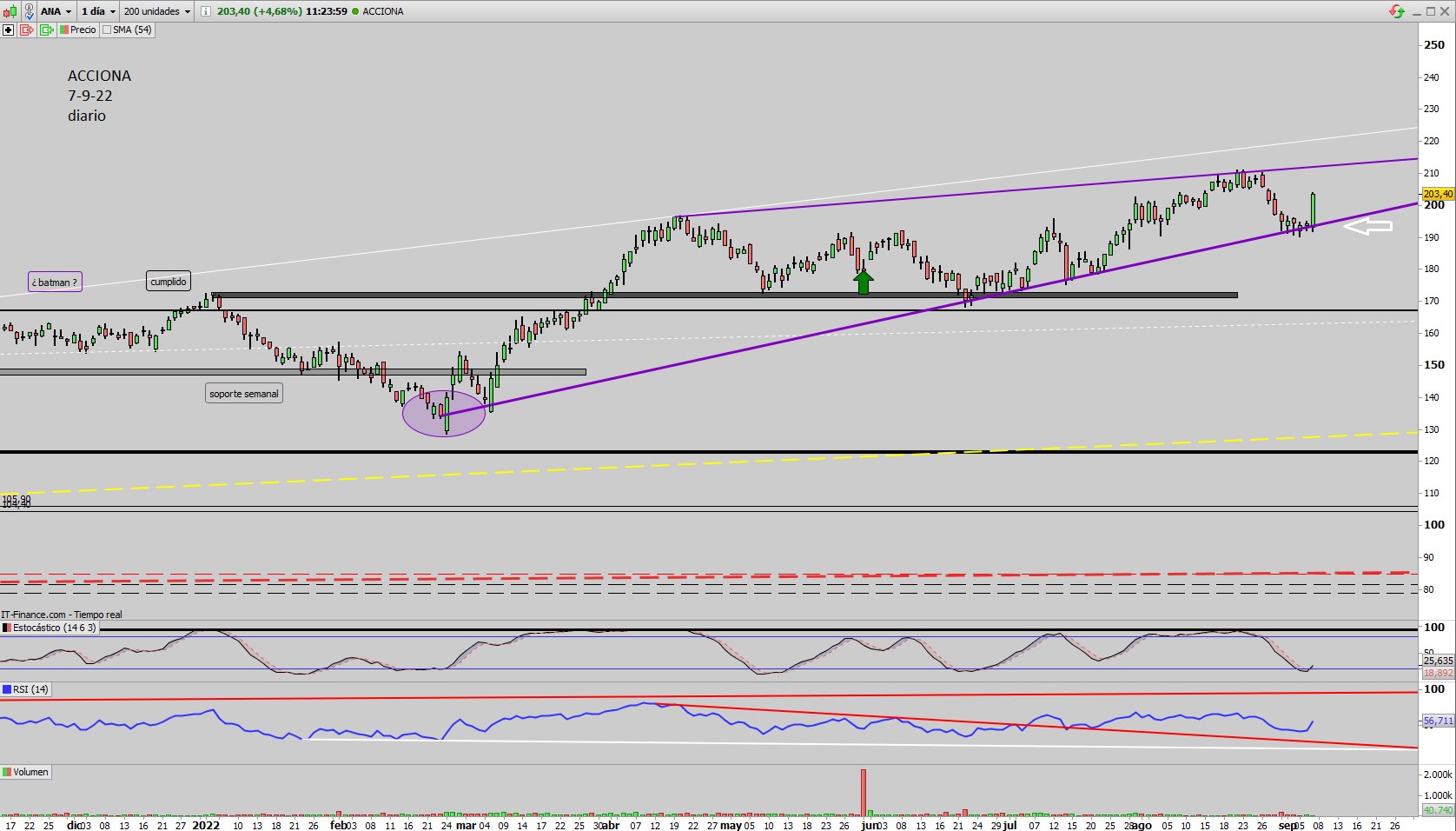The image size is (1456, 831).
Task: Click the 'jul' month label on time axis
Action: (1009, 825)
